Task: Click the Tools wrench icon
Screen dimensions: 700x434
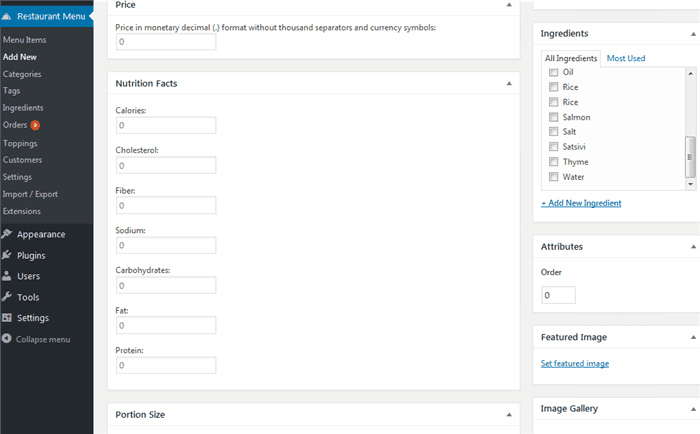Action: click(x=8, y=297)
